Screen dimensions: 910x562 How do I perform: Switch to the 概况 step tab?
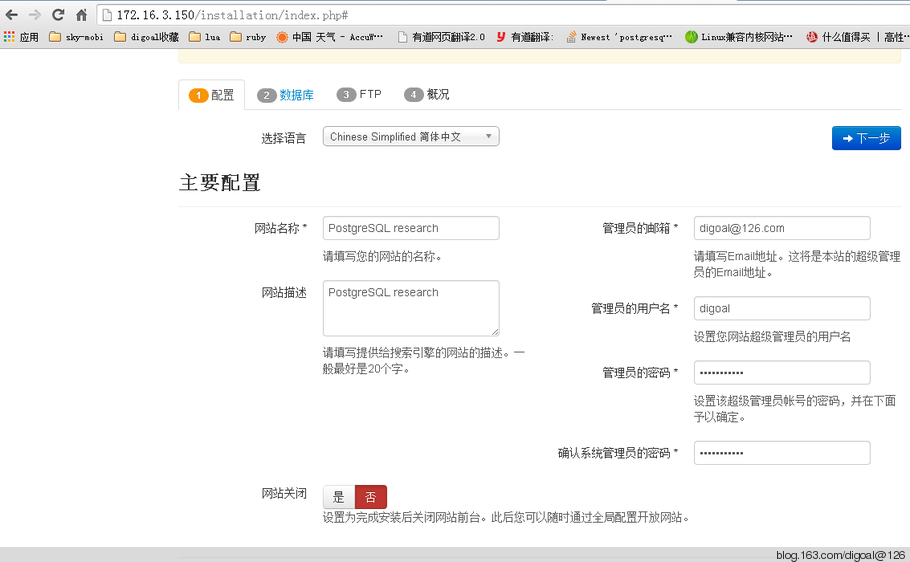point(427,94)
